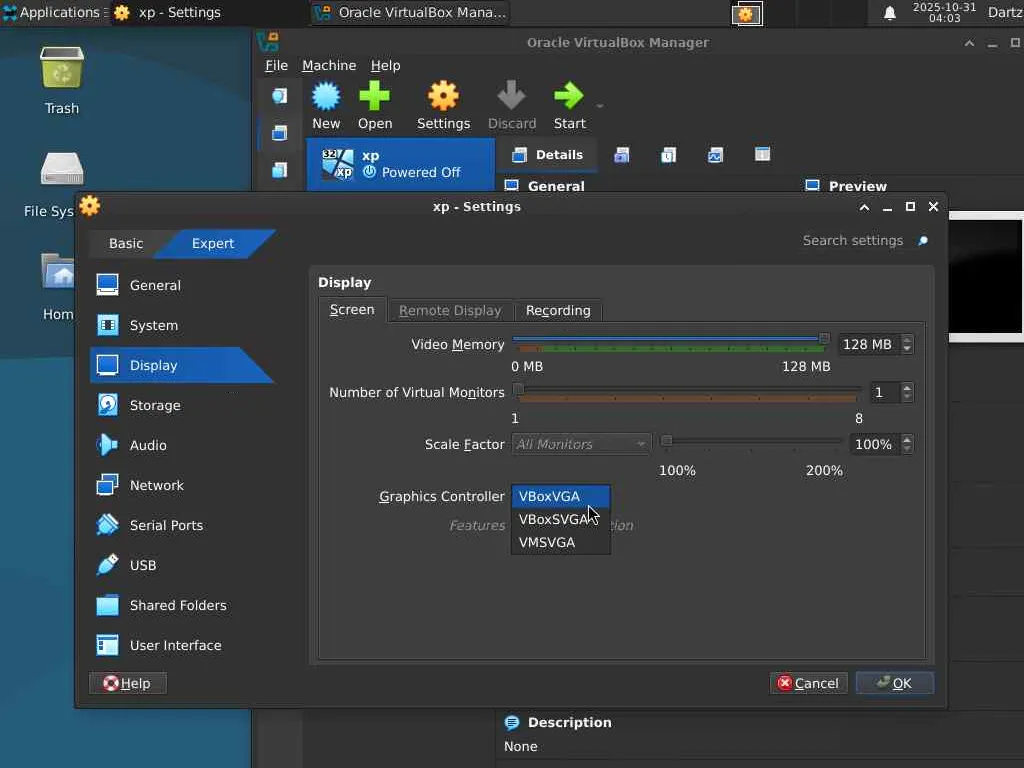Open the Network settings category
This screenshot has width=1024, height=768.
182,485
